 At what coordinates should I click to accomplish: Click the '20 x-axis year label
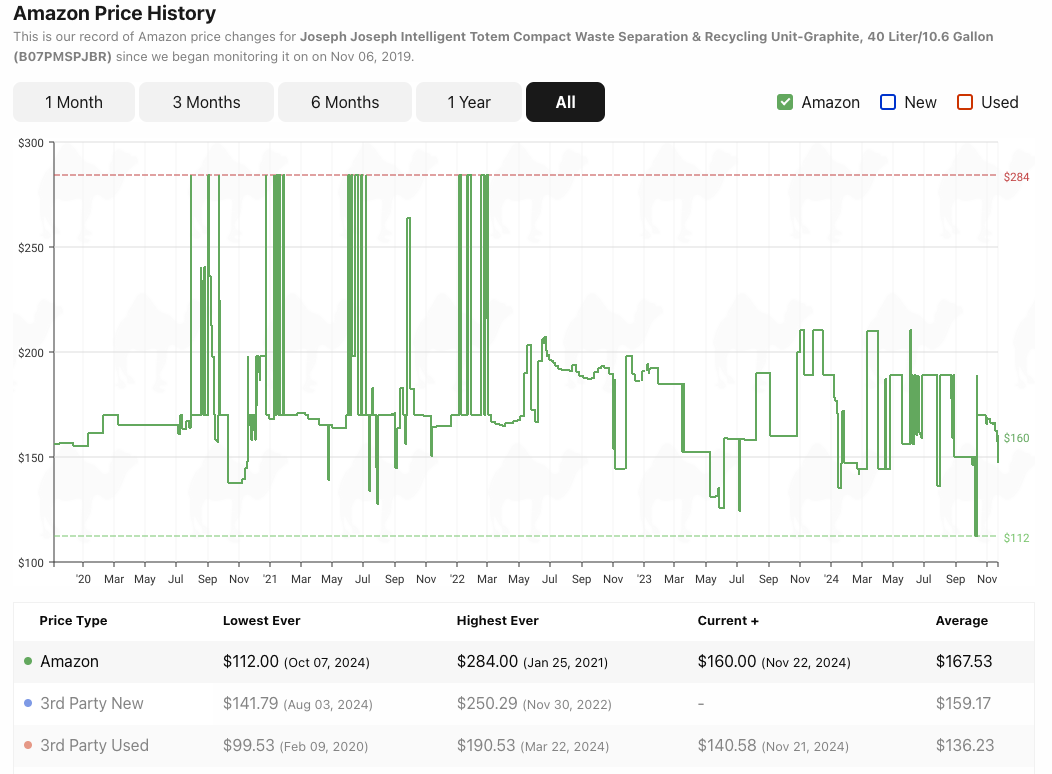pos(83,579)
